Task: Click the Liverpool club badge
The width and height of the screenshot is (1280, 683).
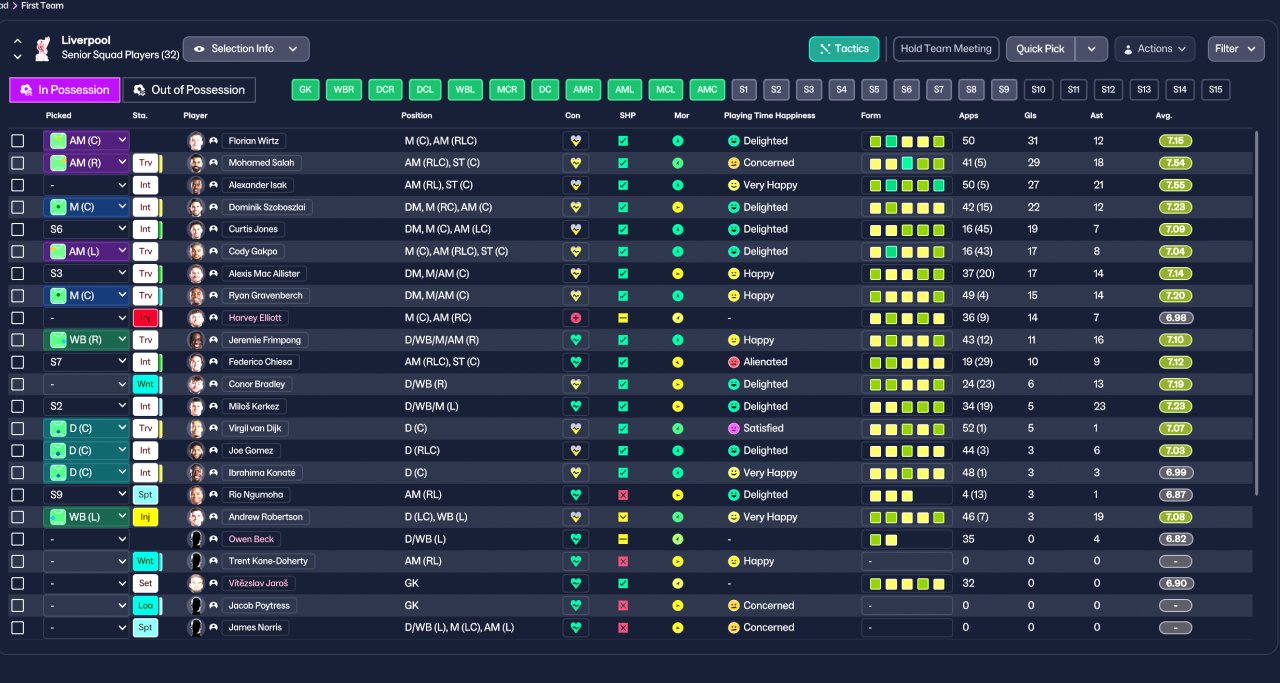Action: [42, 48]
